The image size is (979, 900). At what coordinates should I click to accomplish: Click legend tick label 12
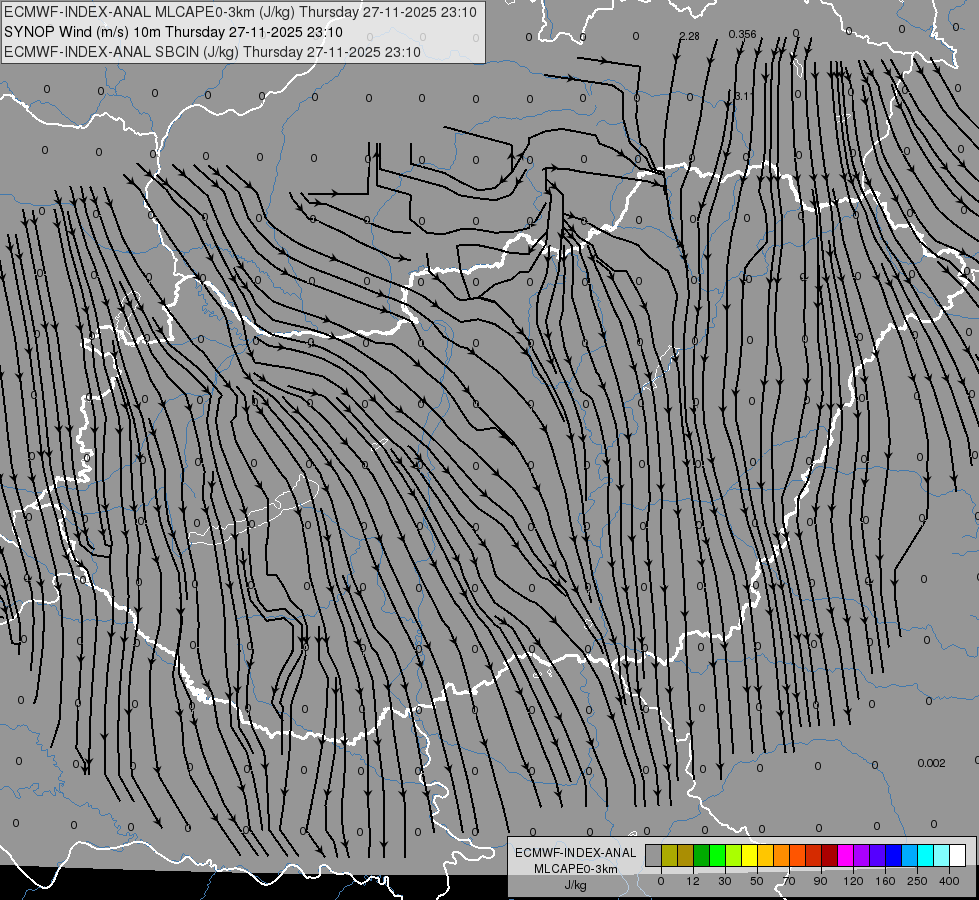pos(693,881)
